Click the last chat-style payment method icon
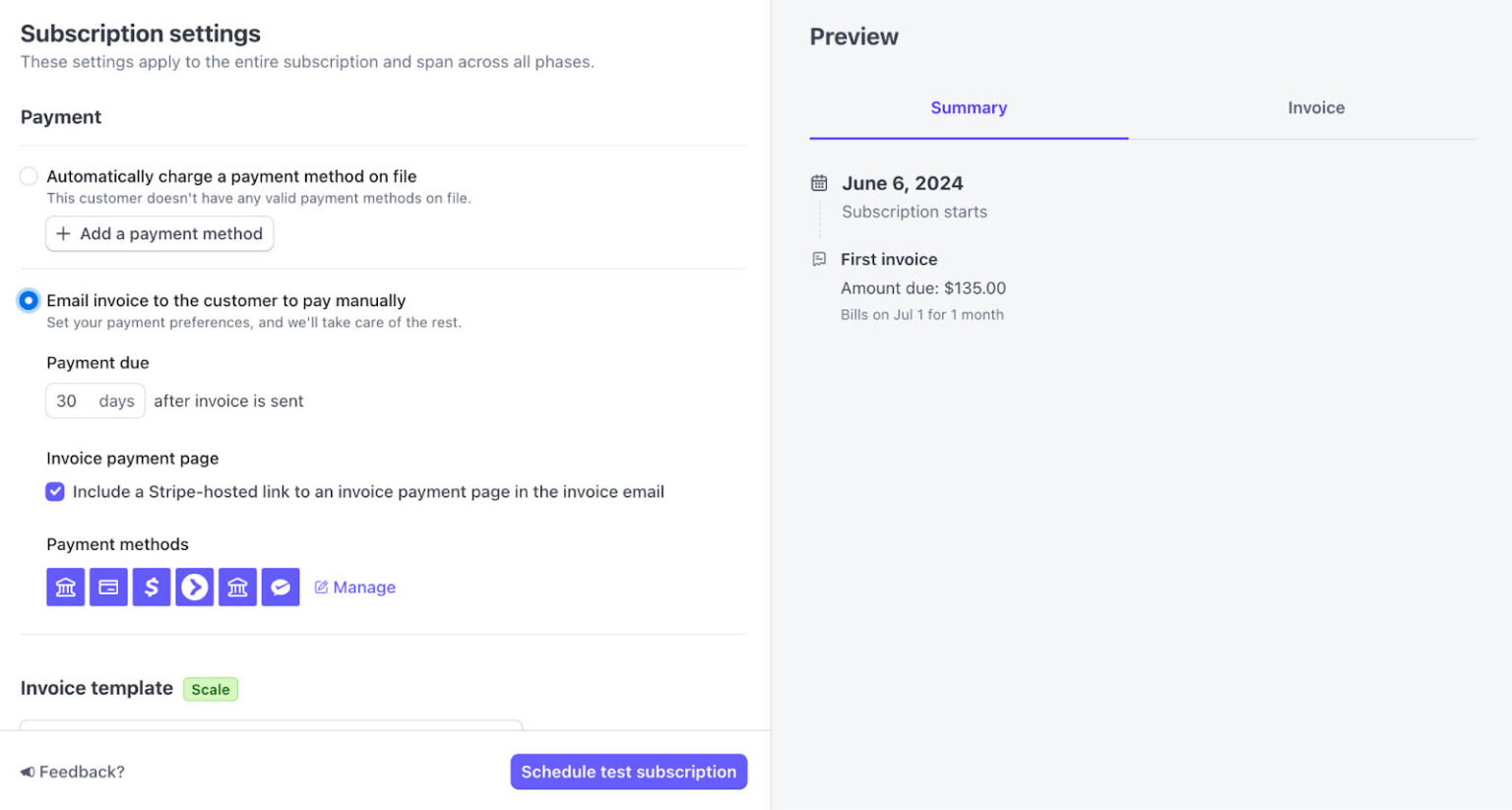This screenshot has width=1512, height=810. (x=281, y=587)
